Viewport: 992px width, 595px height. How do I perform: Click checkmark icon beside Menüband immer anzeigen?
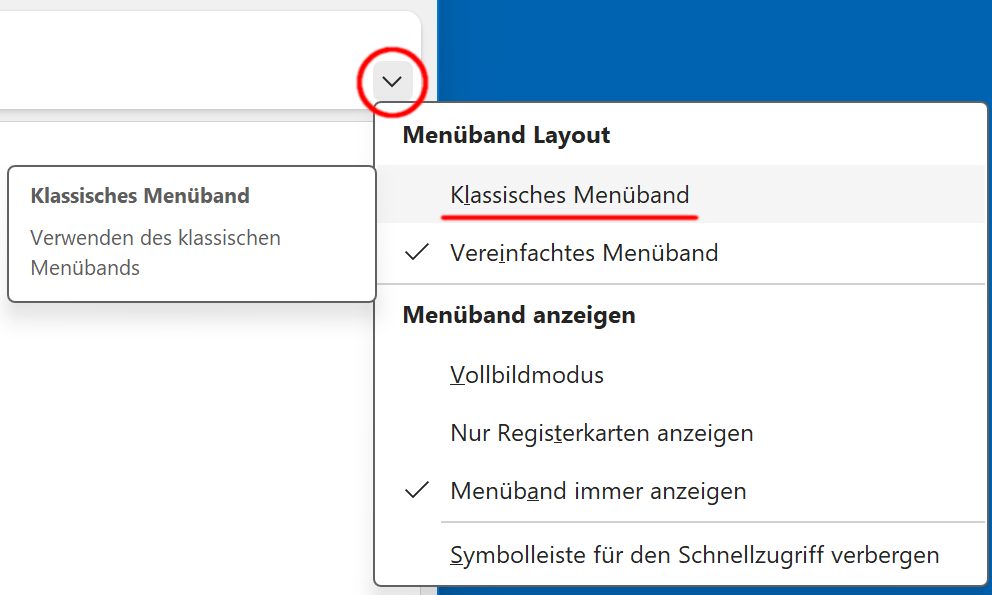click(418, 491)
